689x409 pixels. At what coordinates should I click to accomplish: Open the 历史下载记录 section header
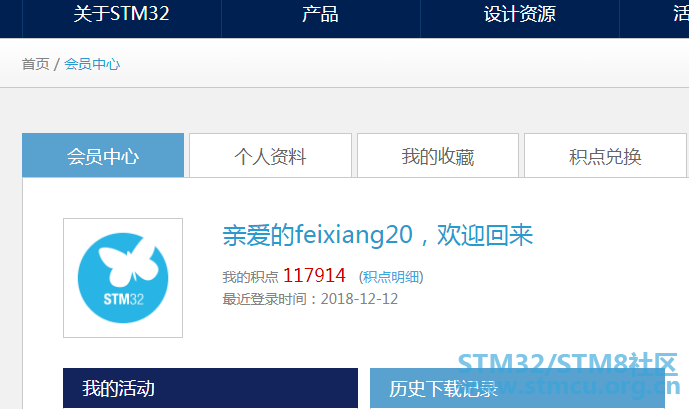pos(517,388)
